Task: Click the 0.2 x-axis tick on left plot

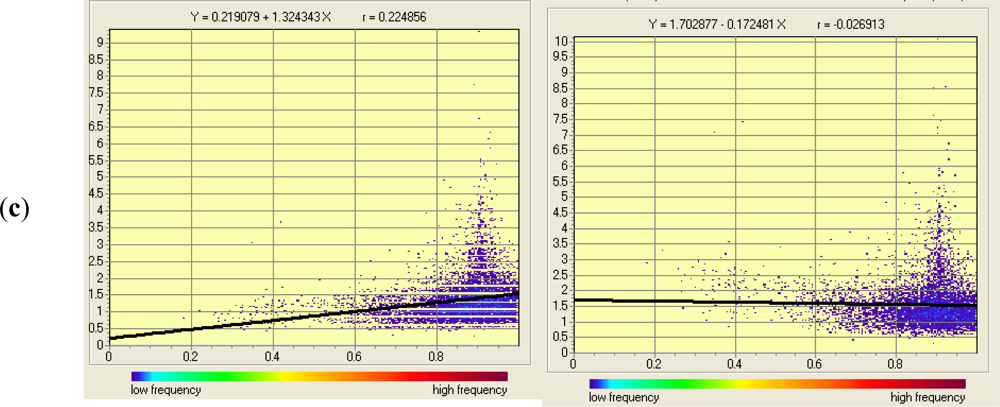Action: [x=190, y=355]
